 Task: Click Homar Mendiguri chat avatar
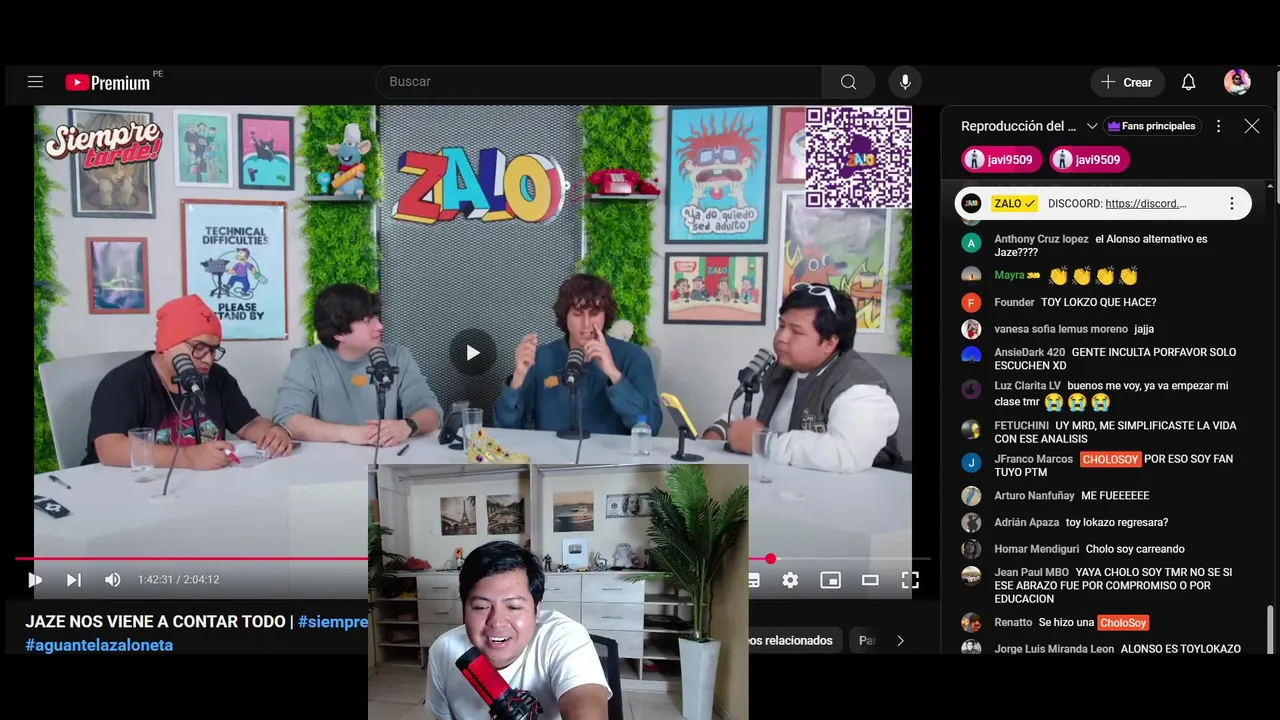[971, 549]
